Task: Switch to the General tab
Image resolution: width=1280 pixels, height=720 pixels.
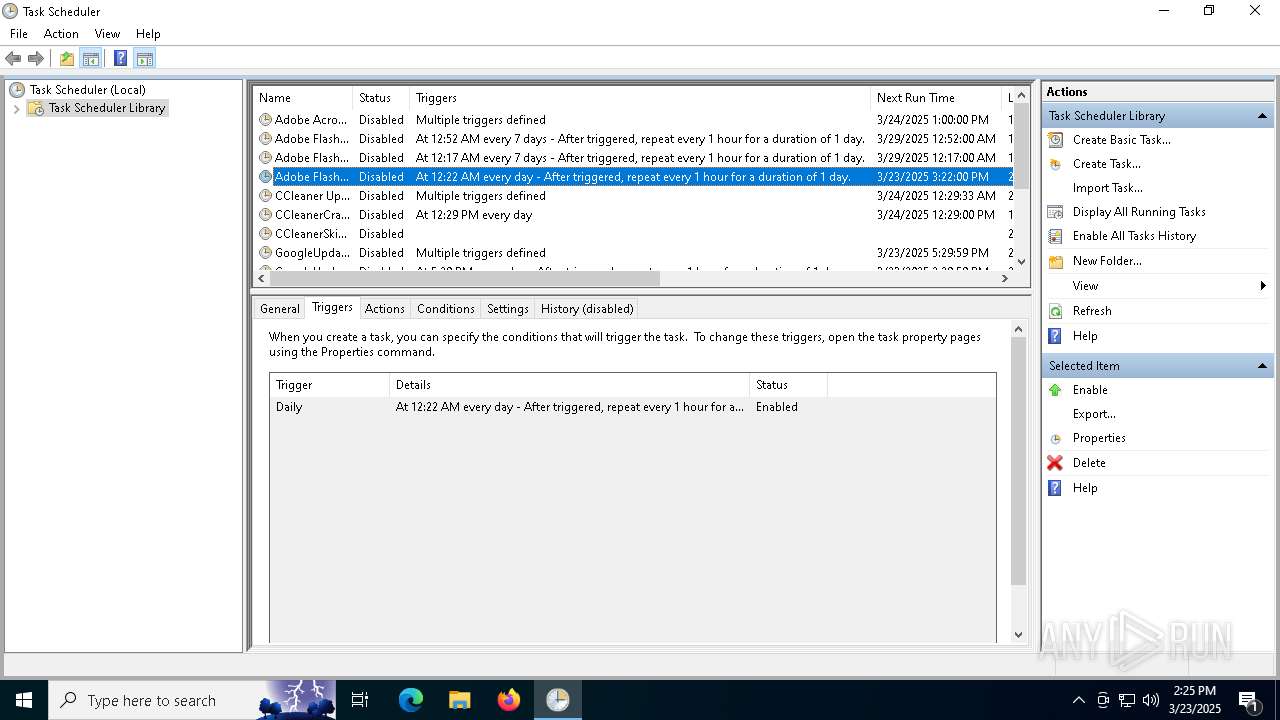Action: point(280,309)
